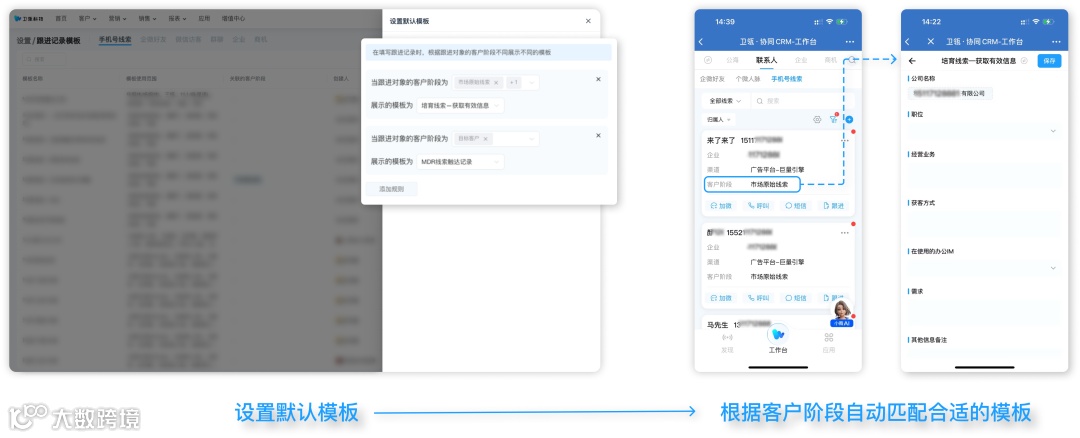This screenshot has height=438, width=1080.
Task: Tap the 经营业务 input area
Action: click(x=985, y=175)
